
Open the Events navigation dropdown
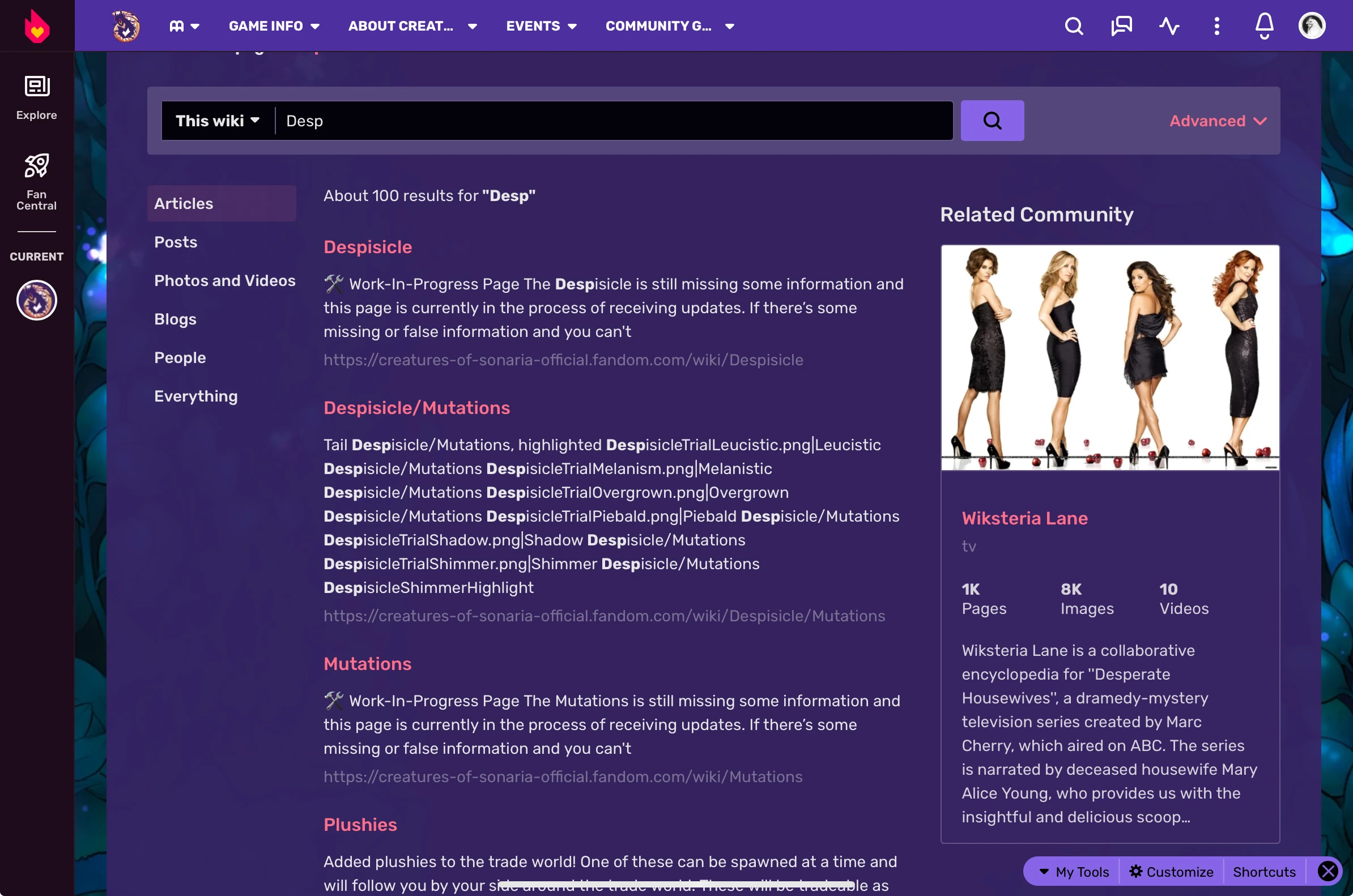coord(541,26)
